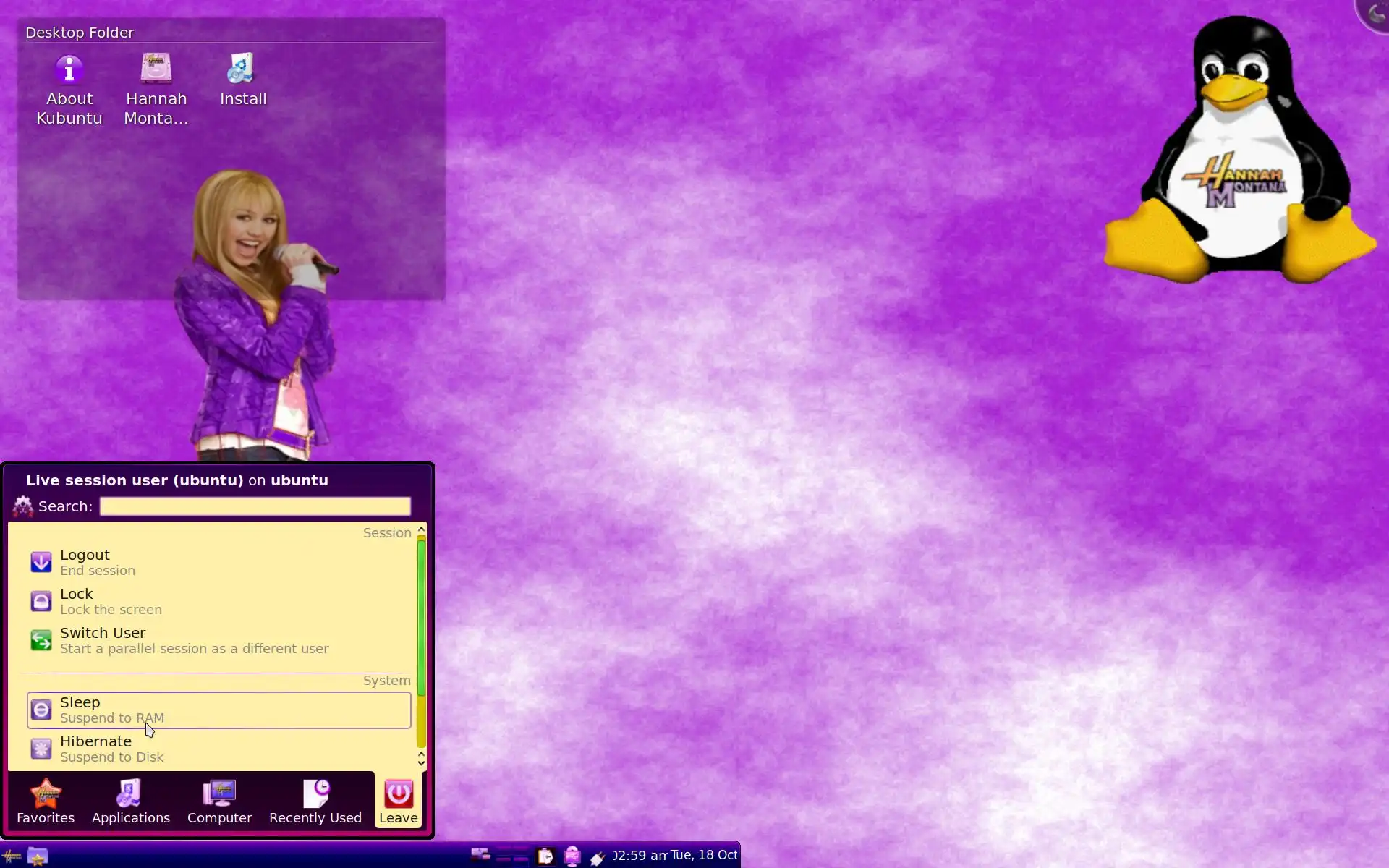Open folder icon on taskbar
1389x868 pixels.
tap(38, 856)
